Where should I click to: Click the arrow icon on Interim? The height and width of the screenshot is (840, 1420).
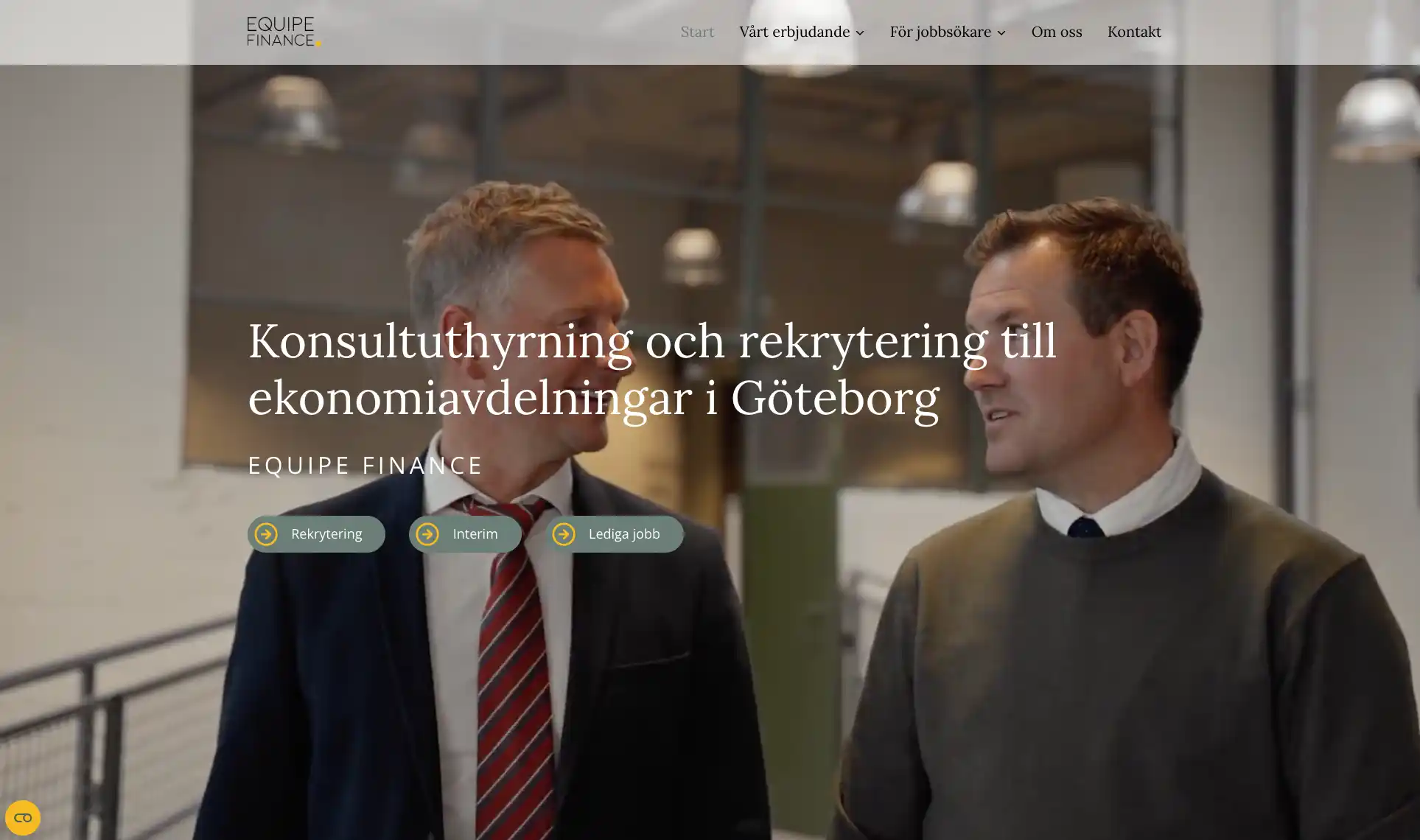coord(427,534)
